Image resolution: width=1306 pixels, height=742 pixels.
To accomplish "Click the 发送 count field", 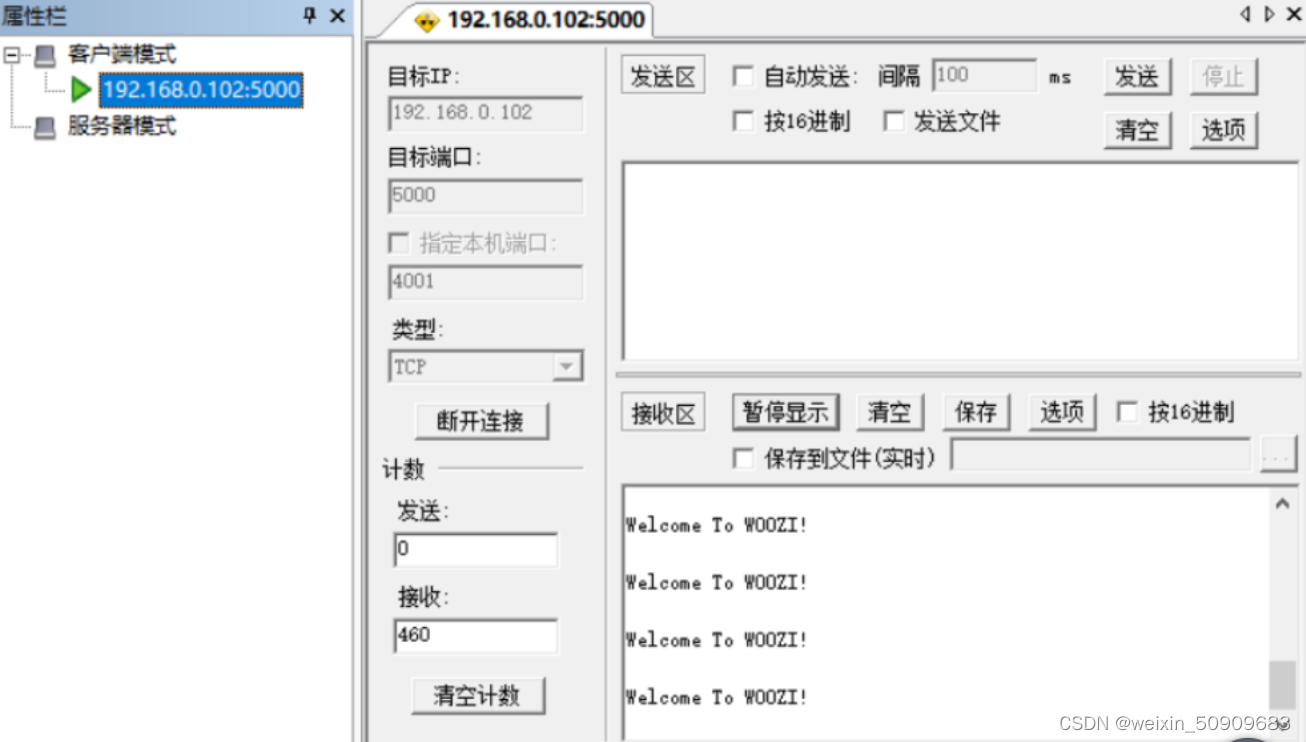I will (x=476, y=550).
